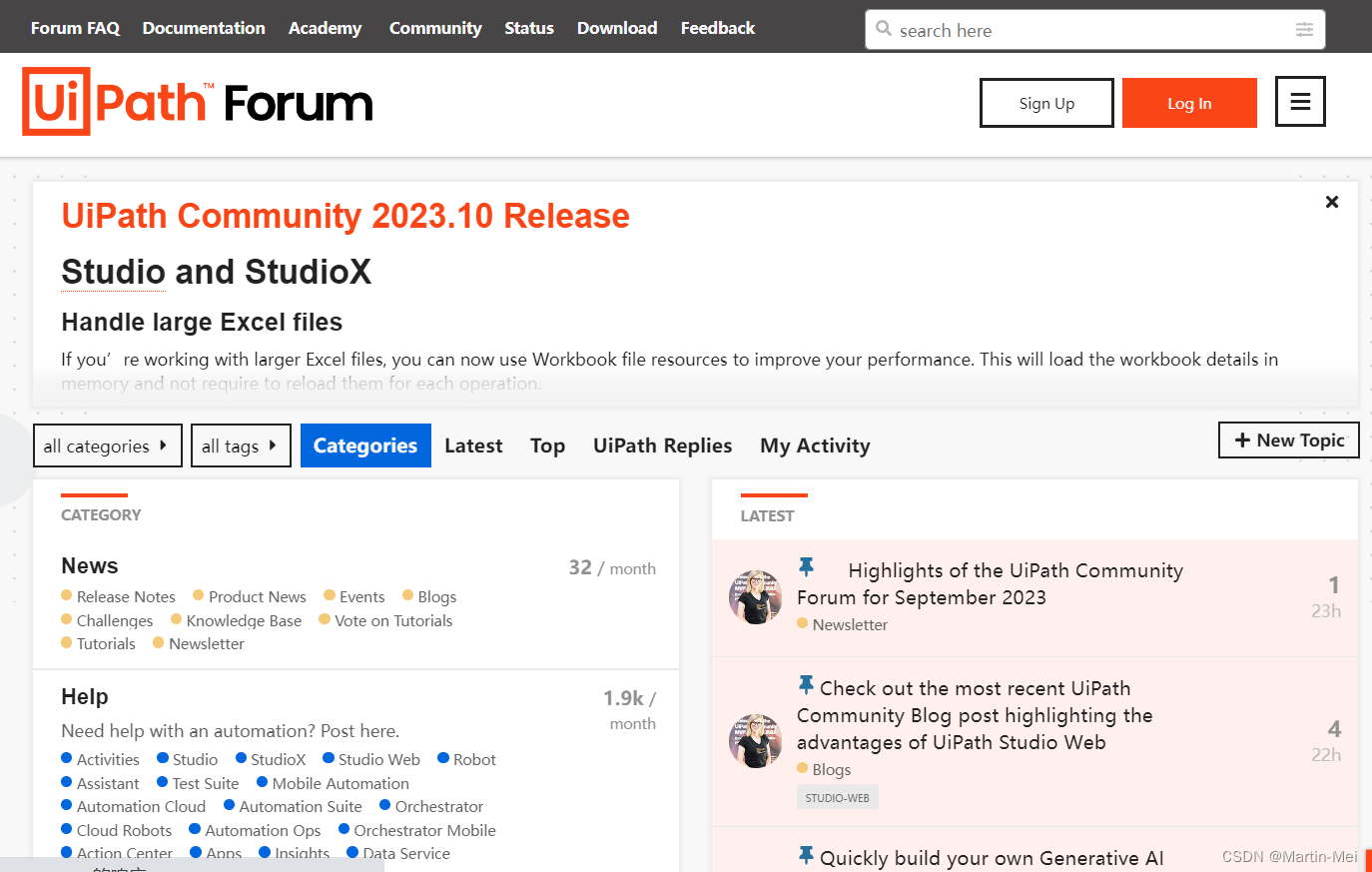Click avatar on Community Blog post topic
Viewport: 1372px width, 872px height.
[x=755, y=741]
